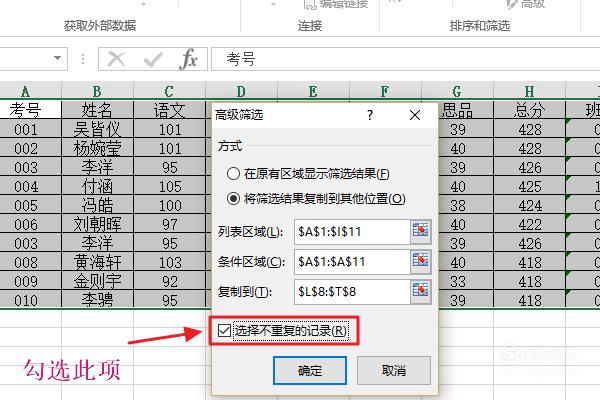600x400 pixels.
Task: Confirm formula entry with the checkmark icon
Action: (153, 59)
